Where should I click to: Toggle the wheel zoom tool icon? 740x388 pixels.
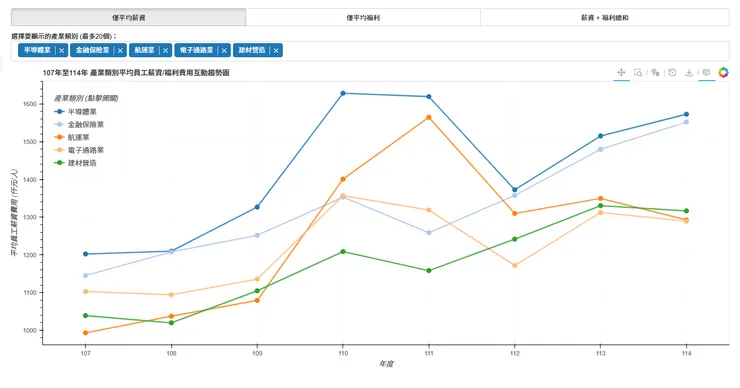click(x=655, y=72)
